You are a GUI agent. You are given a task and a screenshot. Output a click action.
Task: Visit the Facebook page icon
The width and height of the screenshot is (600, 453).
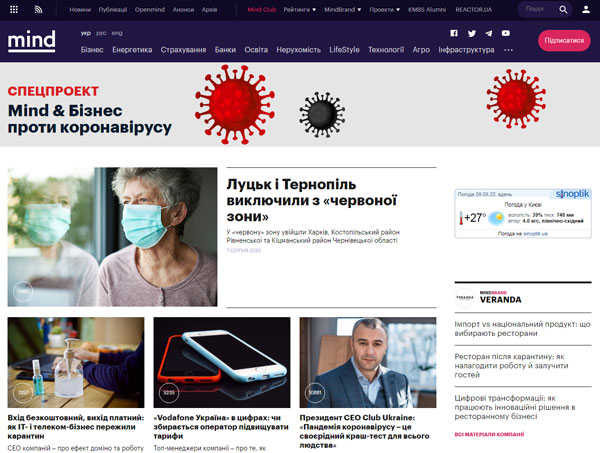(454, 33)
